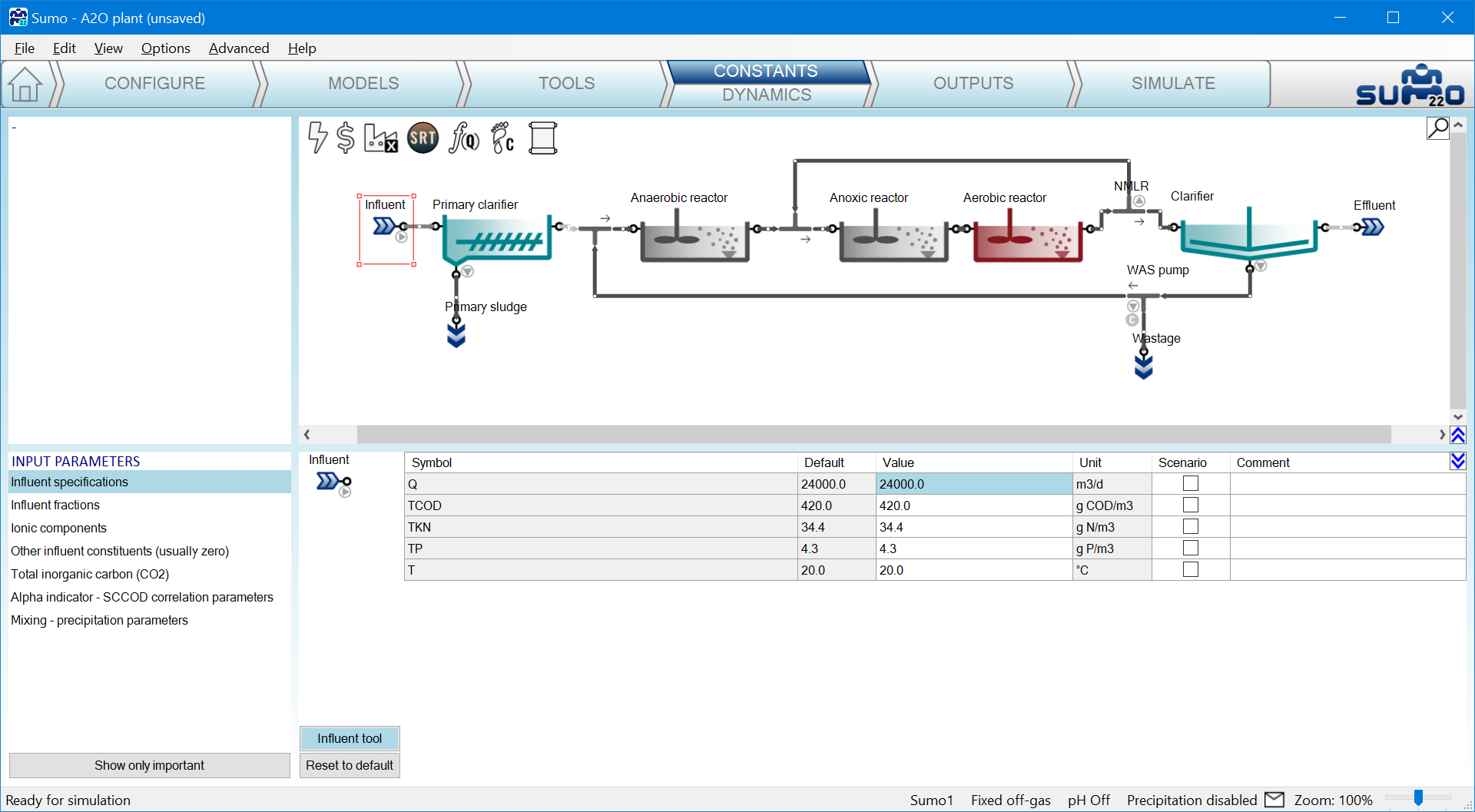Click the scroll notes icon
This screenshot has width=1475, height=812.
tap(542, 138)
